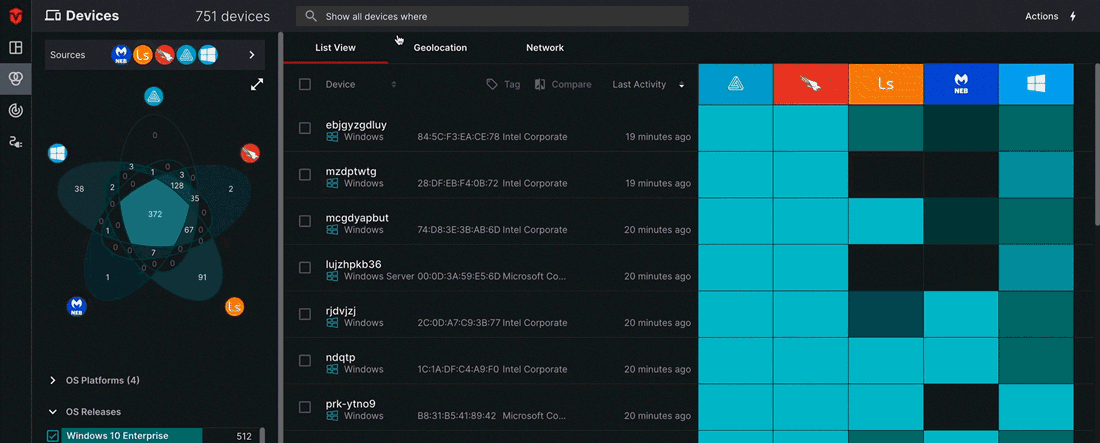Viewport: 1100px width, 443px height.
Task: Switch to the Geolocation tab
Action: point(440,48)
